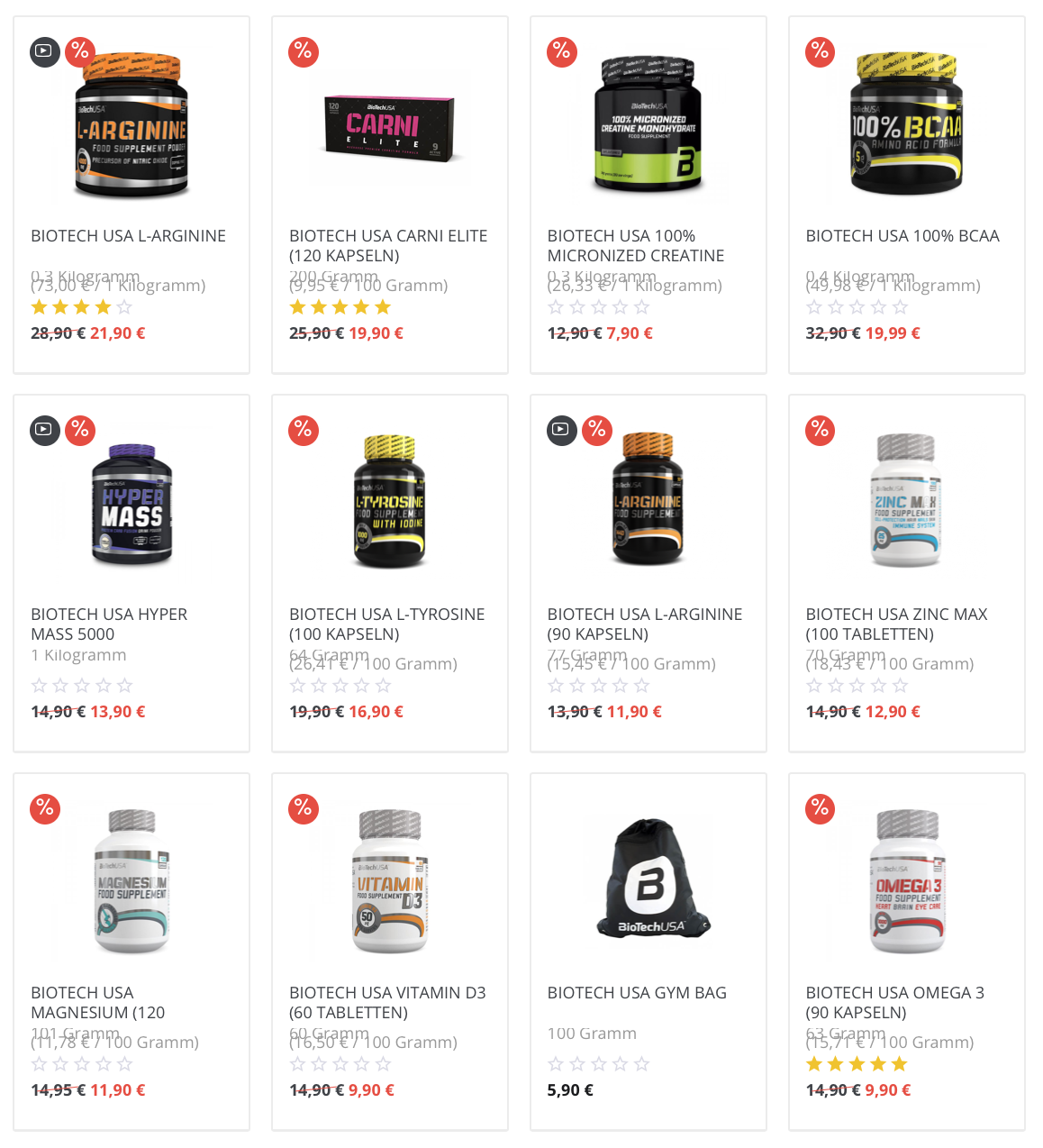
Task: Open Biotech USA Vitamin D3 title link
Action: pyautogui.click(x=387, y=1003)
